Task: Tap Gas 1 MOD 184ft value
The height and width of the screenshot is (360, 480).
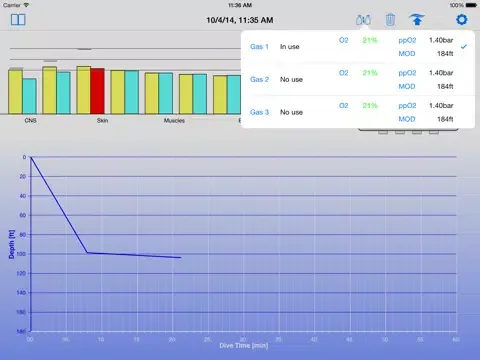Action: point(445,54)
